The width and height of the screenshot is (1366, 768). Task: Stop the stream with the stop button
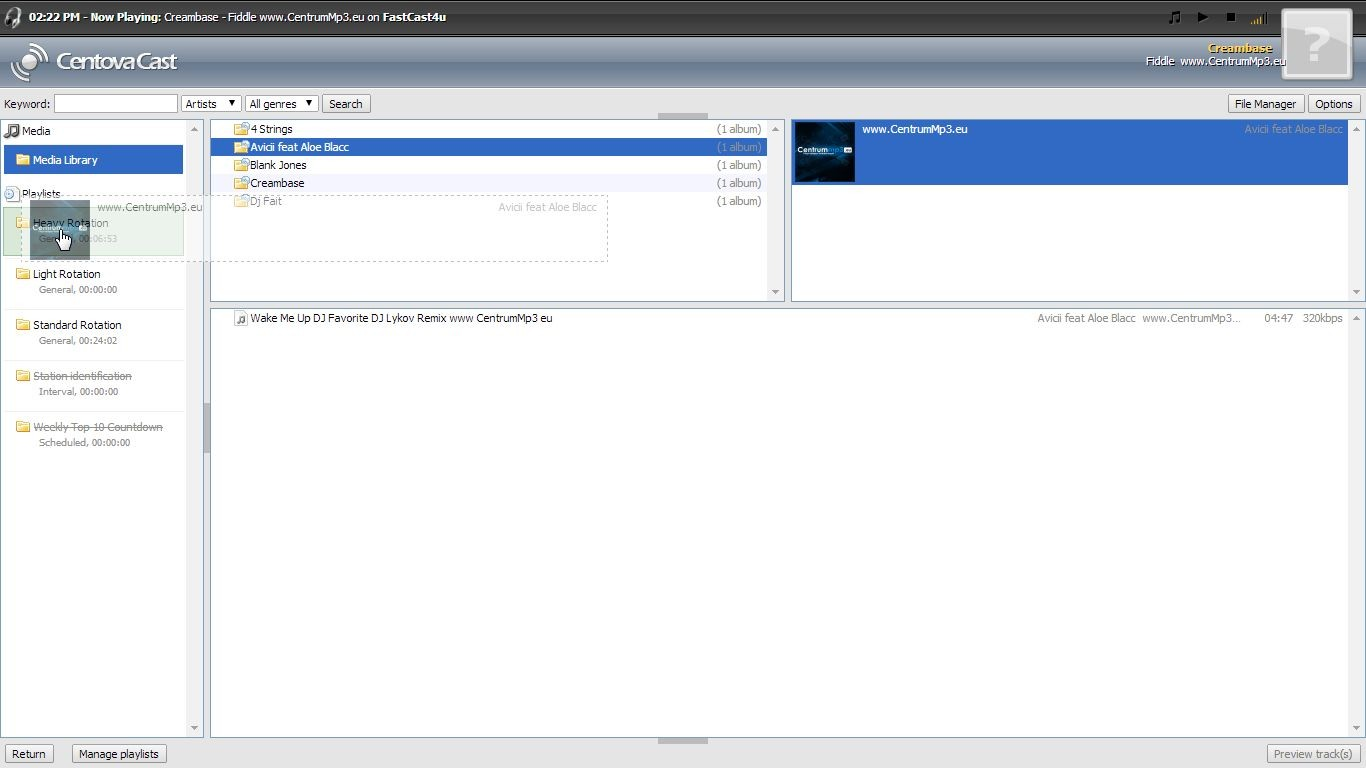[1231, 17]
